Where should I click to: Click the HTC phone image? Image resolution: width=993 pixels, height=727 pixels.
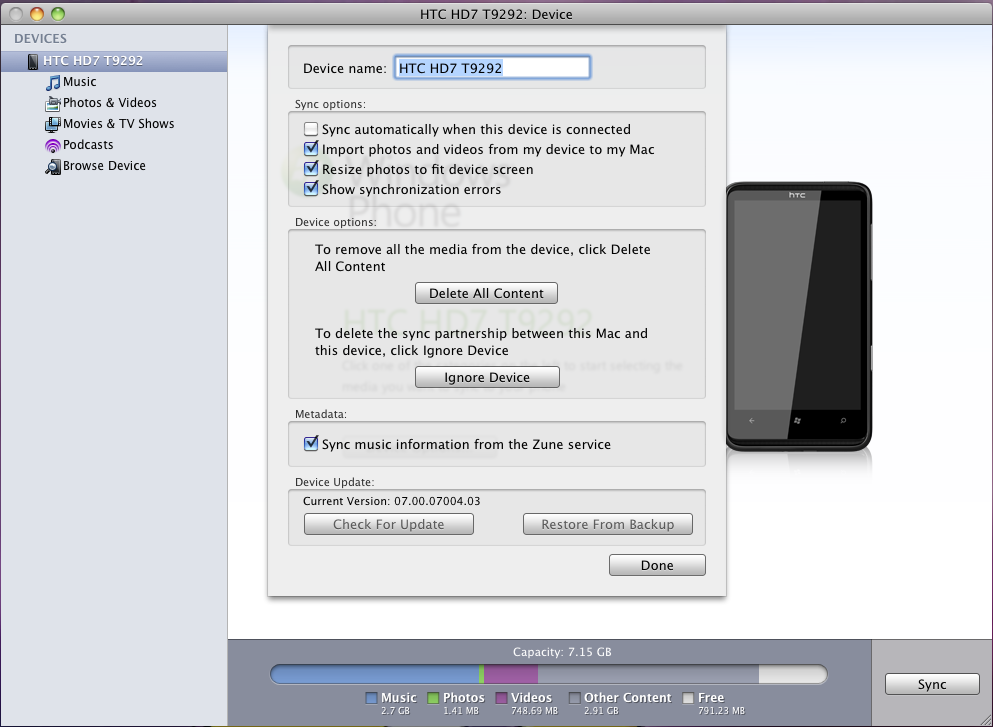tap(799, 317)
